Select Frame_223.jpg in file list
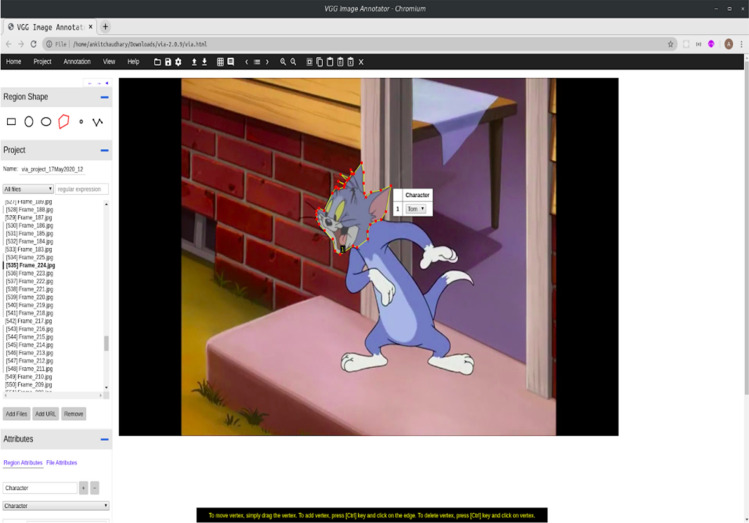Viewport: 749px width, 523px height. pyautogui.click(x=29, y=273)
